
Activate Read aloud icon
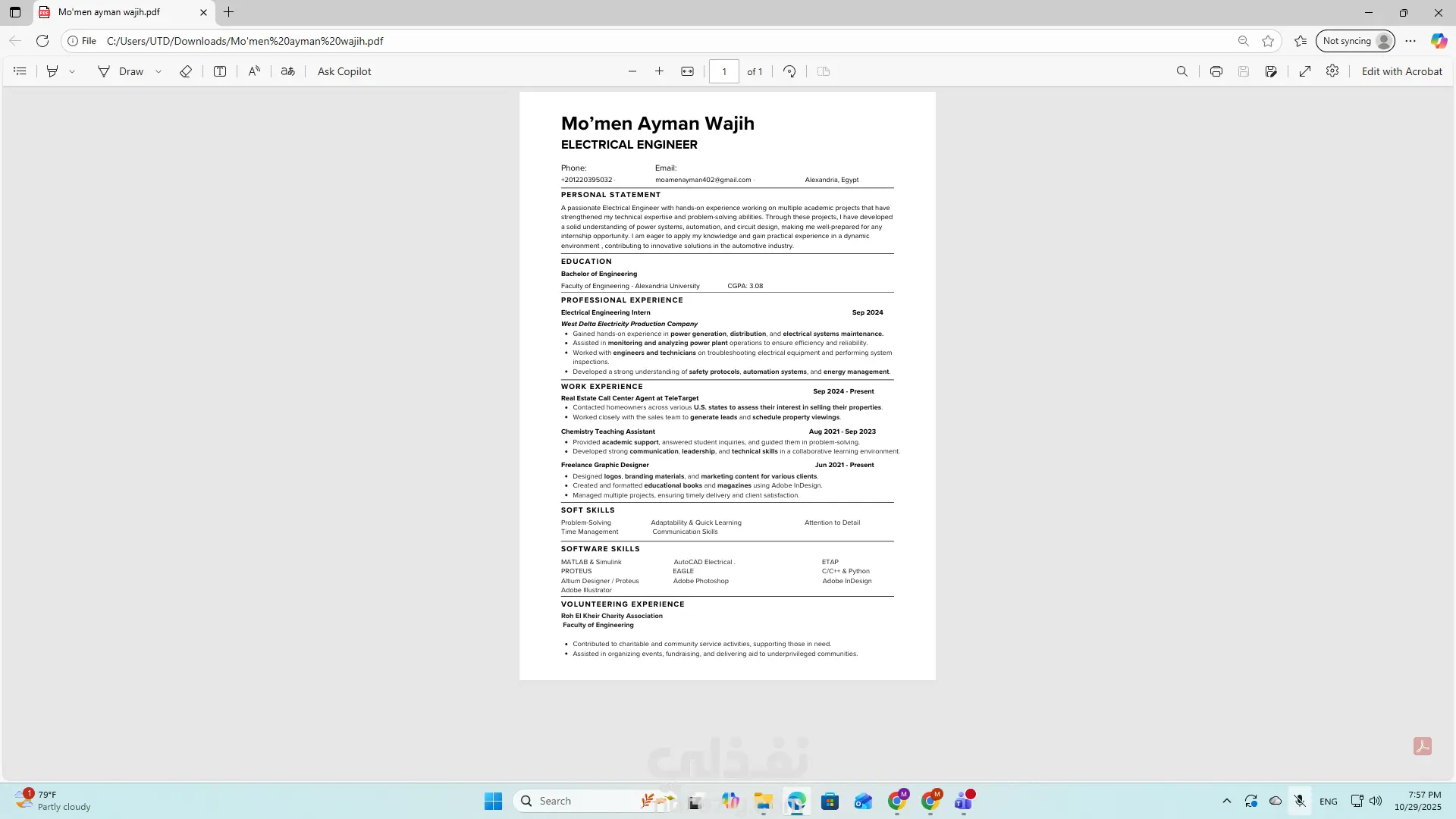click(254, 71)
